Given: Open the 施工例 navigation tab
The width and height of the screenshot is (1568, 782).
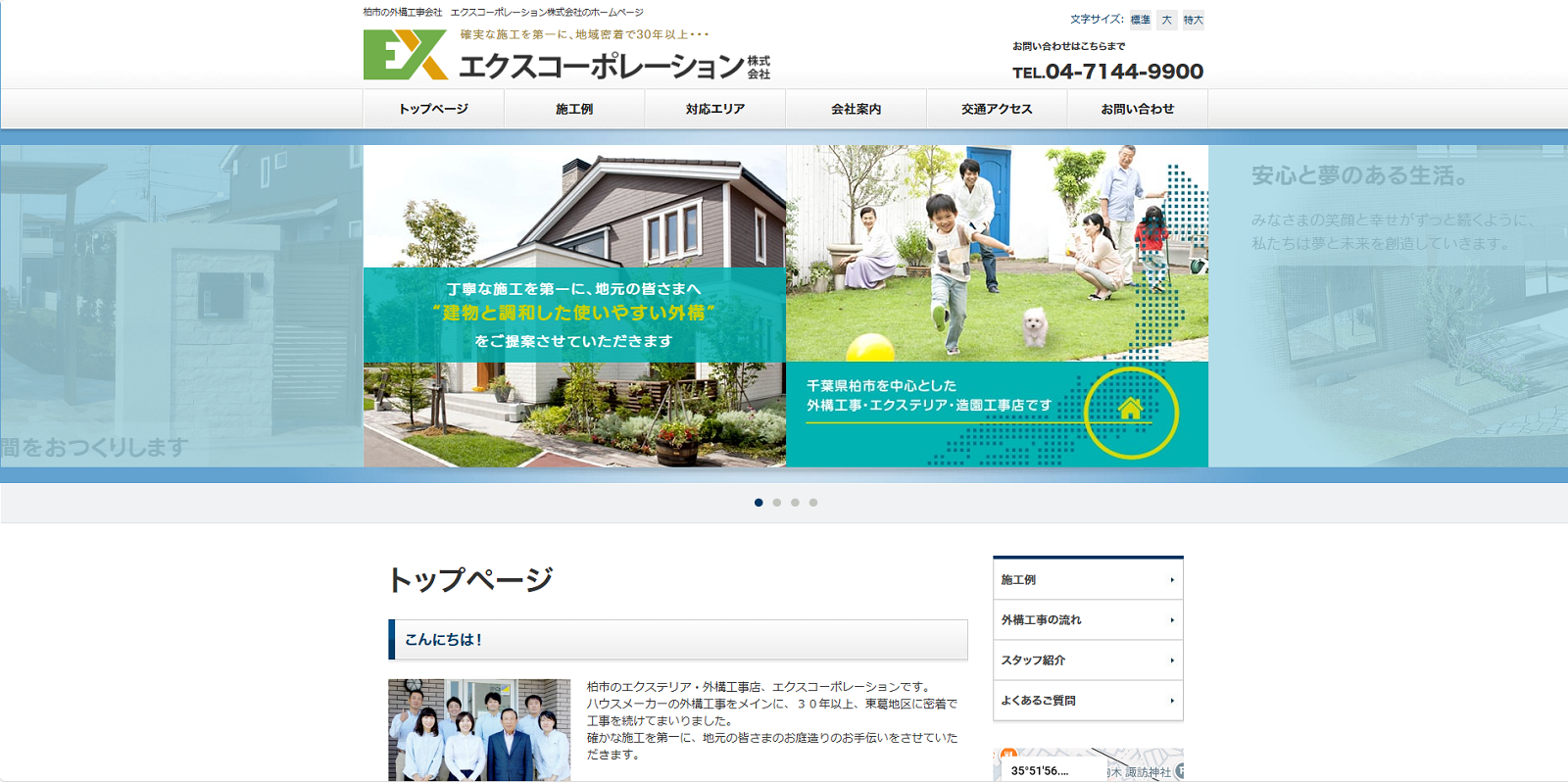Looking at the screenshot, I should [x=574, y=109].
